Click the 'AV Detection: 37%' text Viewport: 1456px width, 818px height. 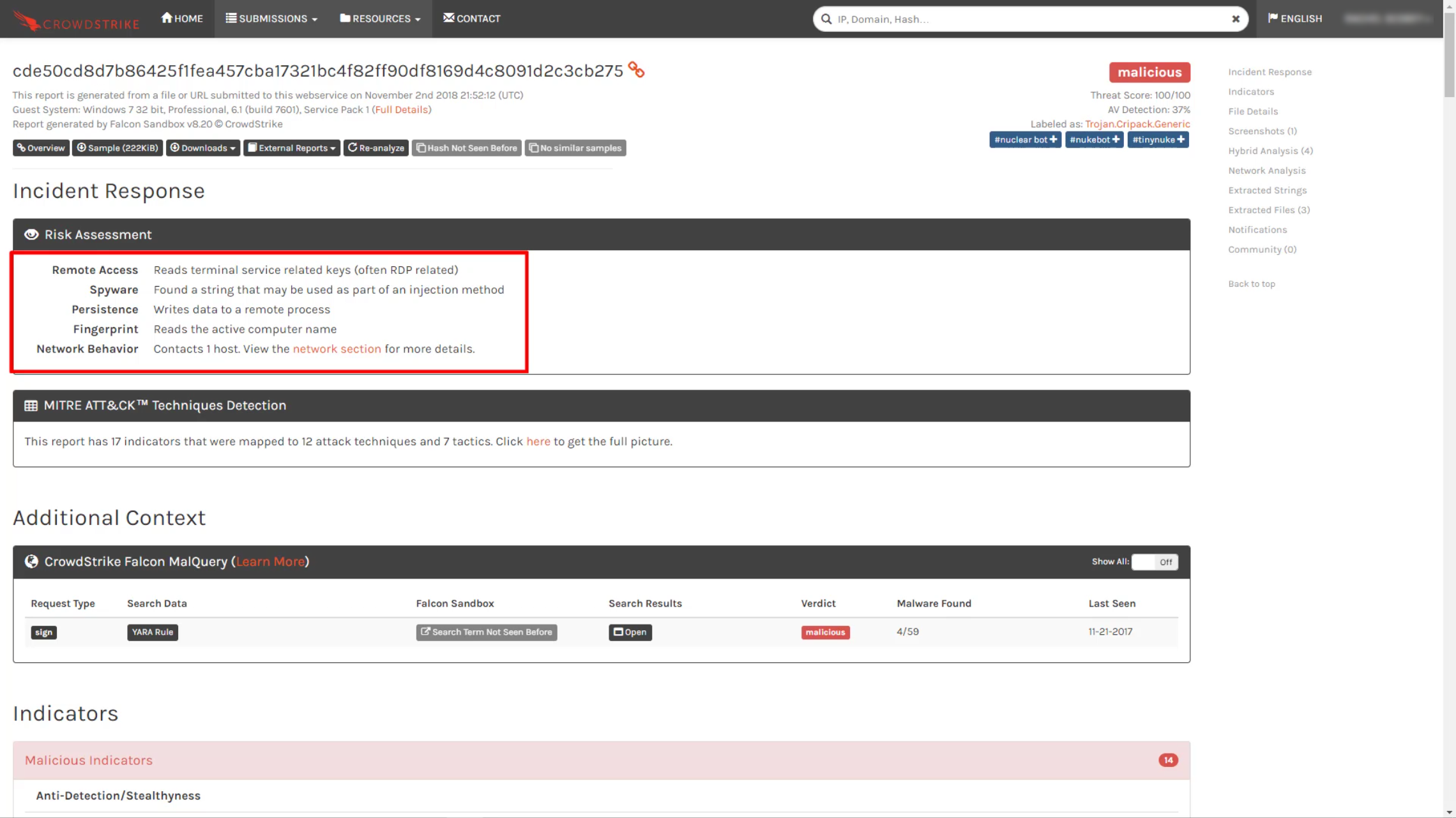(1149, 110)
